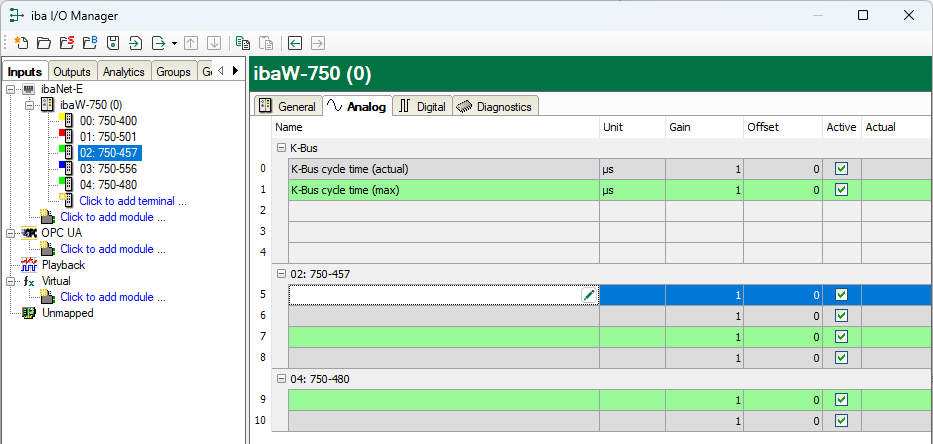Collapse the ibaW-750 (0) tree node
This screenshot has height=444, width=933.
point(29,105)
